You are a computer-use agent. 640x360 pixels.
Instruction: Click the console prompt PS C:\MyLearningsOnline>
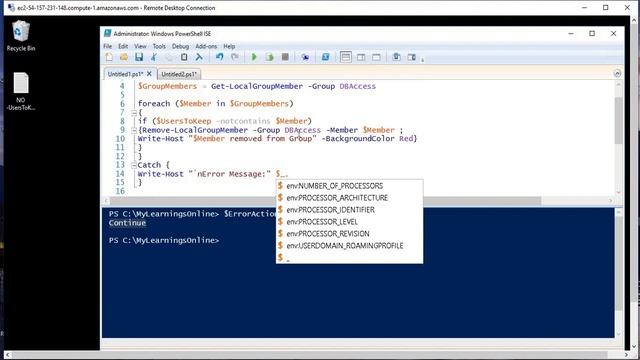pyautogui.click(x=164, y=240)
